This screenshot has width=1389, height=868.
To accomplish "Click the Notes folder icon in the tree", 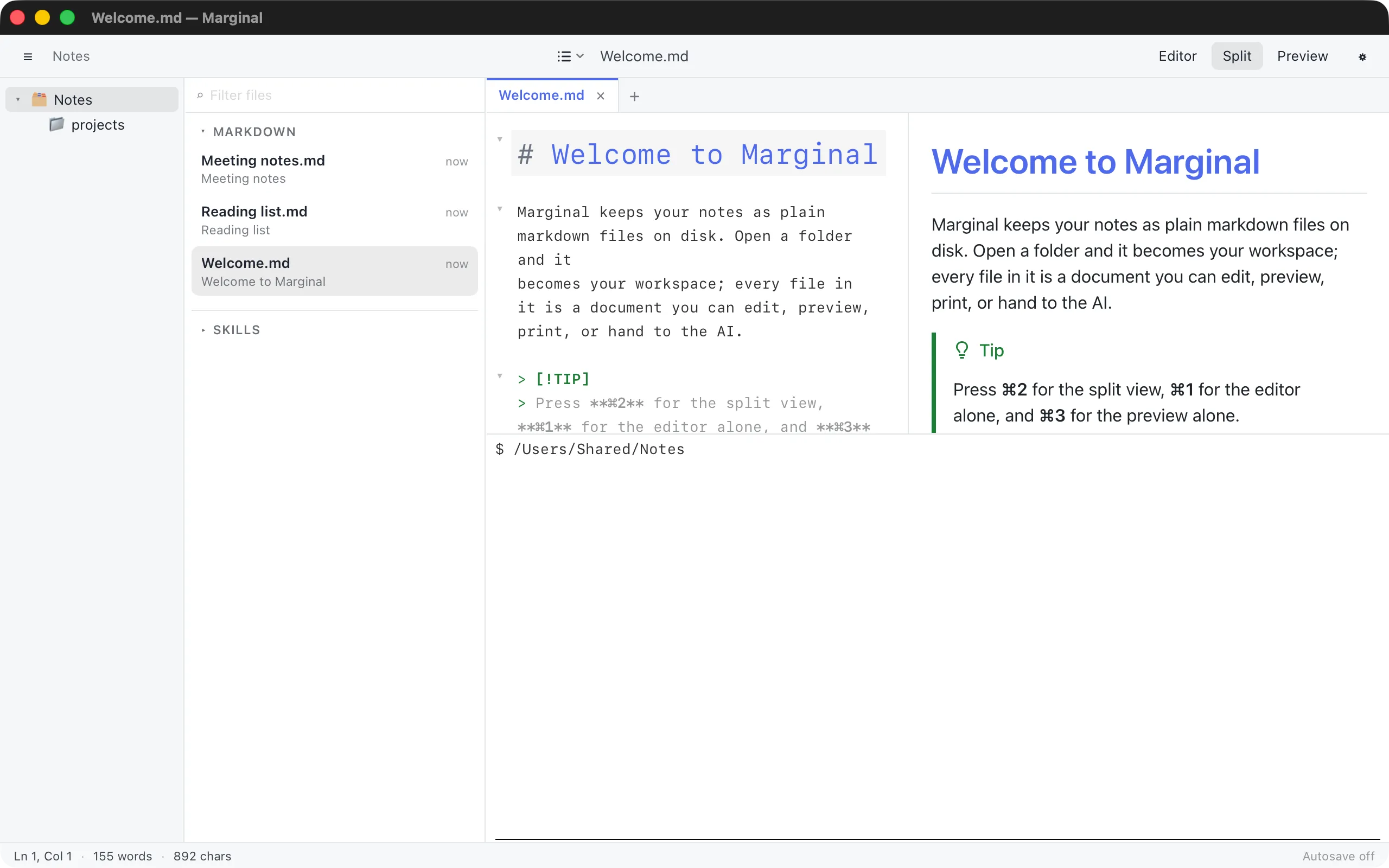I will coord(39,99).
